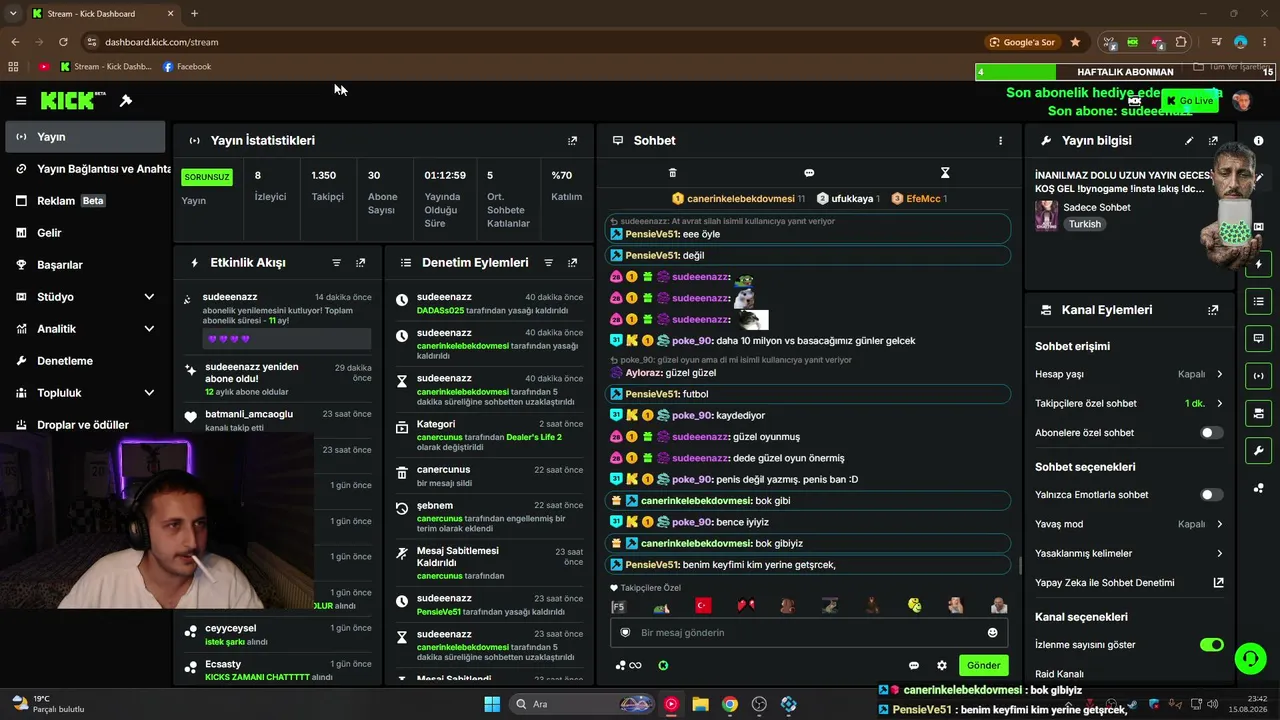Open the user profile avatar in header
Image resolution: width=1280 pixels, height=720 pixels.
(x=1242, y=101)
